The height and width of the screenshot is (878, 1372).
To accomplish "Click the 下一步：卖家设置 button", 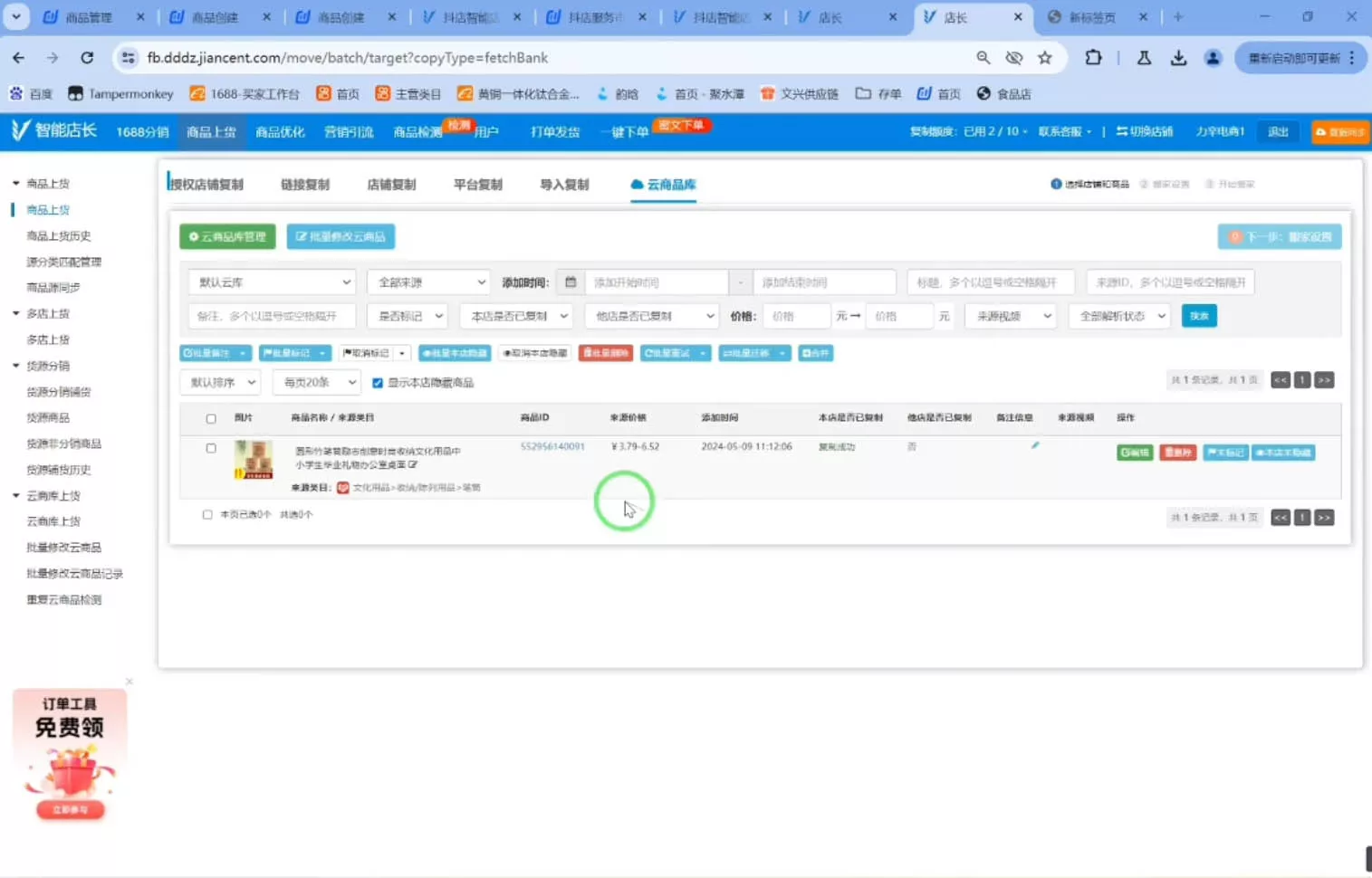I will coord(1279,236).
